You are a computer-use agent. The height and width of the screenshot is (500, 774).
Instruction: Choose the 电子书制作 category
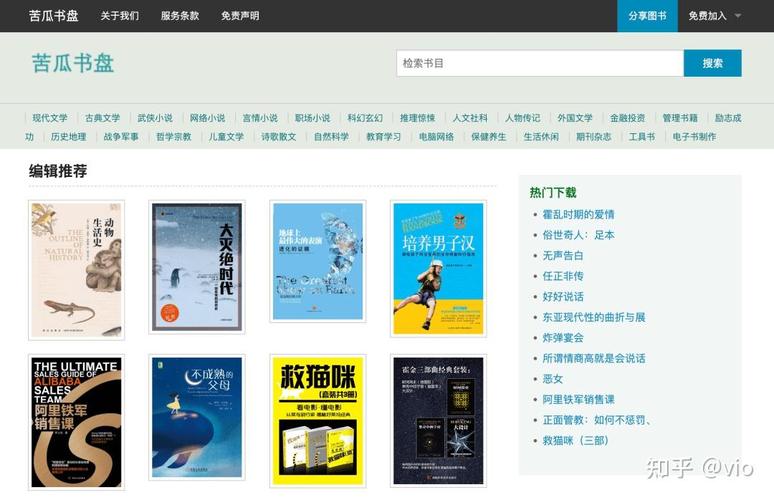694,137
